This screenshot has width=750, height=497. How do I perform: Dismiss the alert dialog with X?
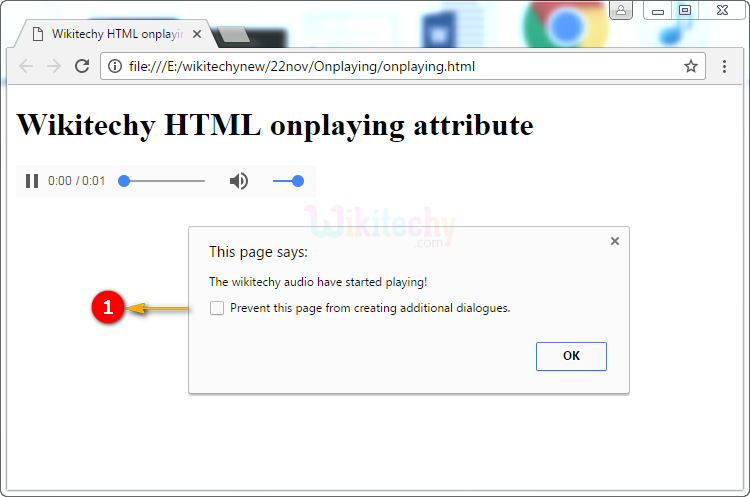click(615, 241)
